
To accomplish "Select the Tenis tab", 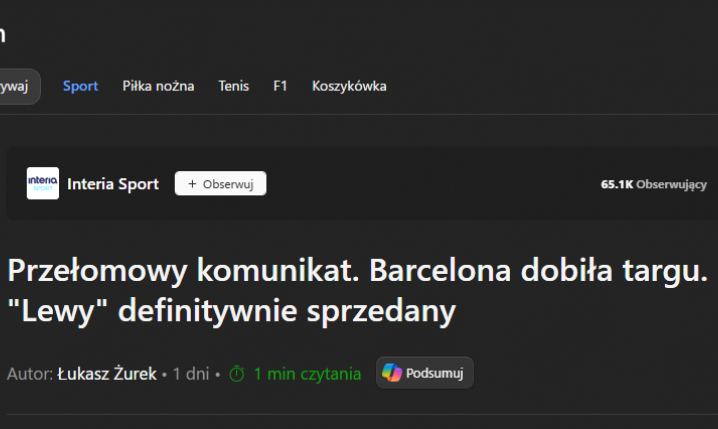I will [234, 86].
